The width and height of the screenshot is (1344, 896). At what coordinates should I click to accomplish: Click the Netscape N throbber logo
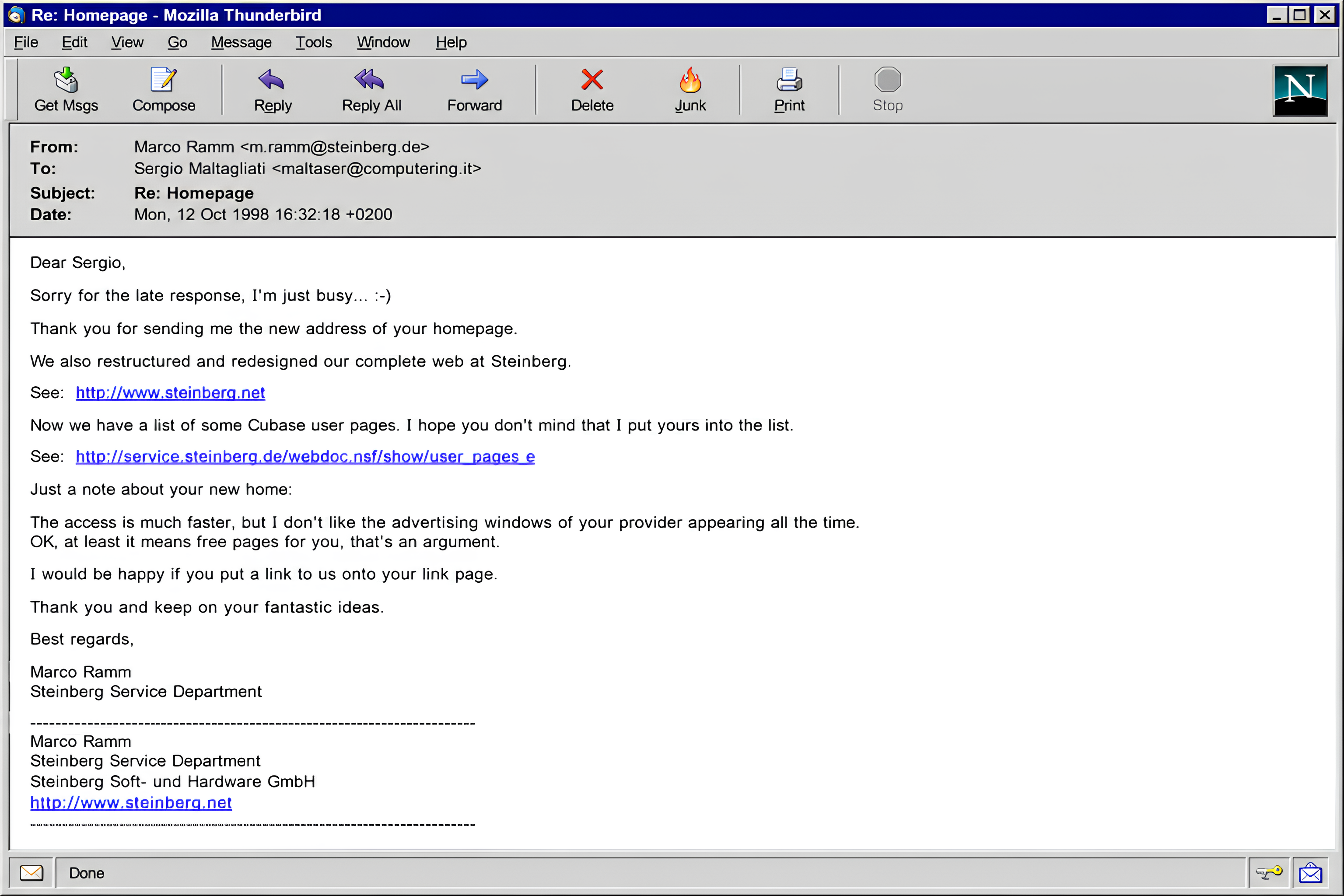click(x=1300, y=90)
